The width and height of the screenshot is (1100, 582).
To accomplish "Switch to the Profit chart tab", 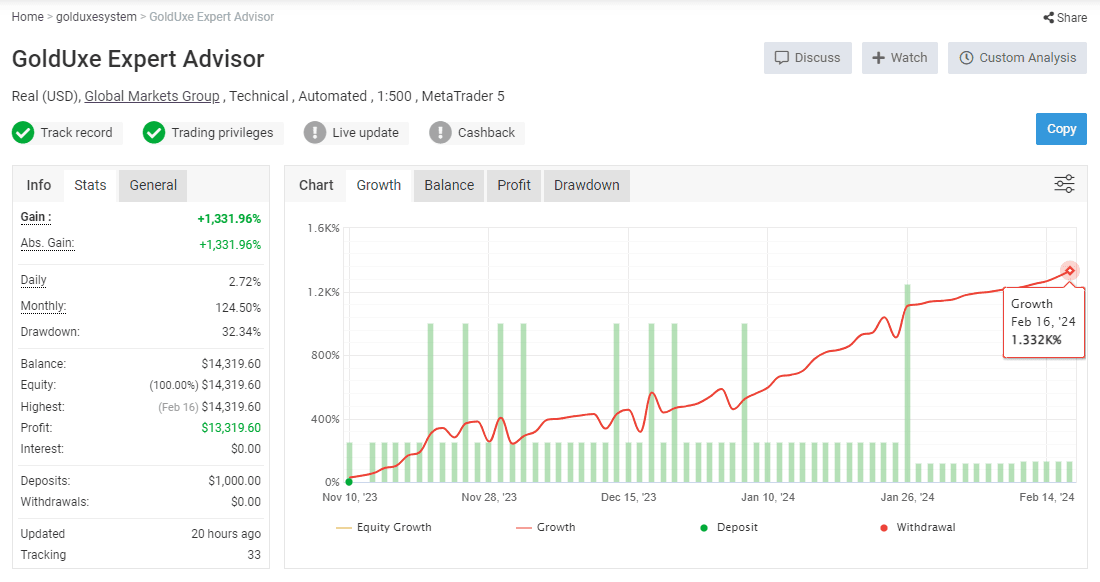I will pos(514,185).
